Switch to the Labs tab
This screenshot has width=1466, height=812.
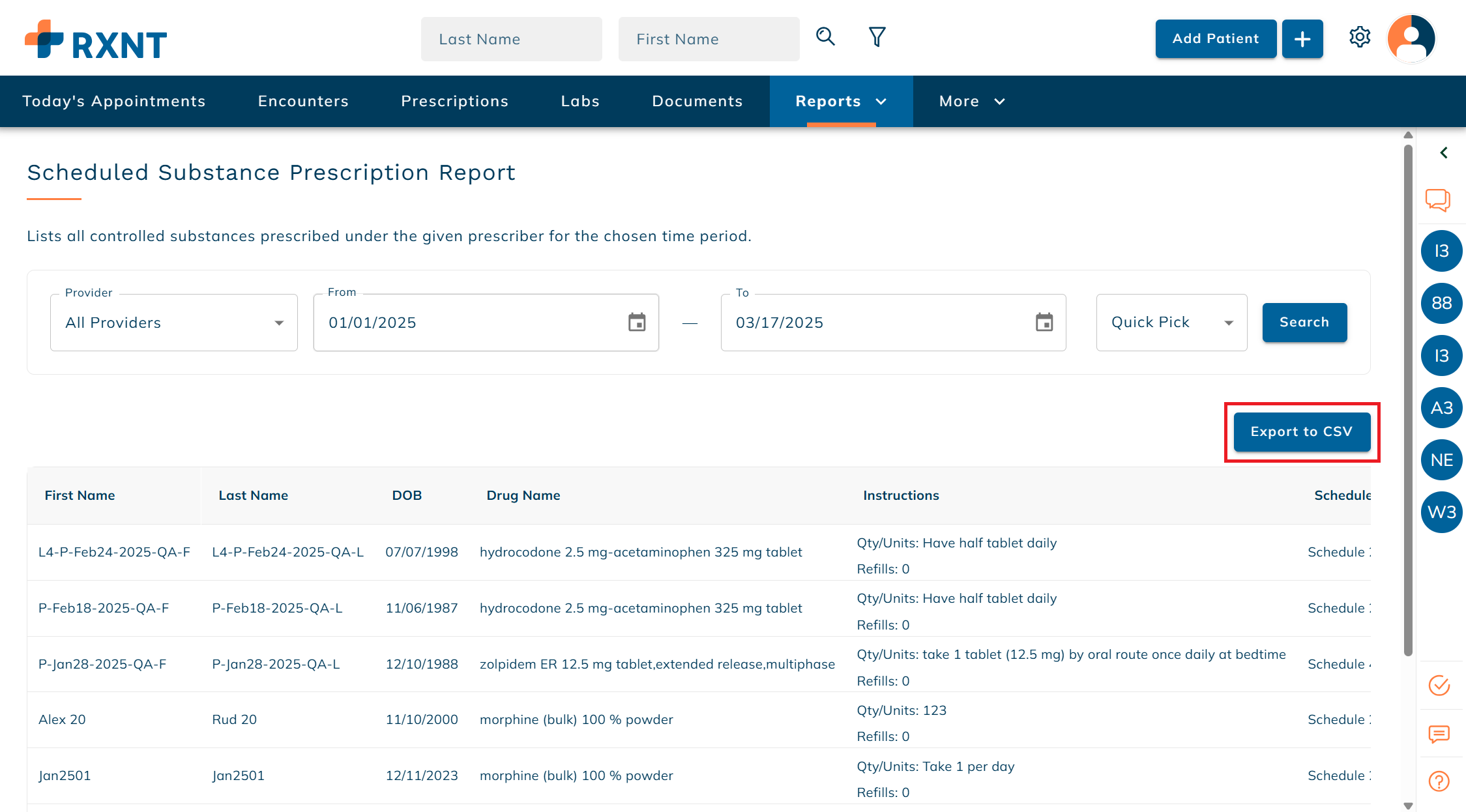(x=580, y=102)
